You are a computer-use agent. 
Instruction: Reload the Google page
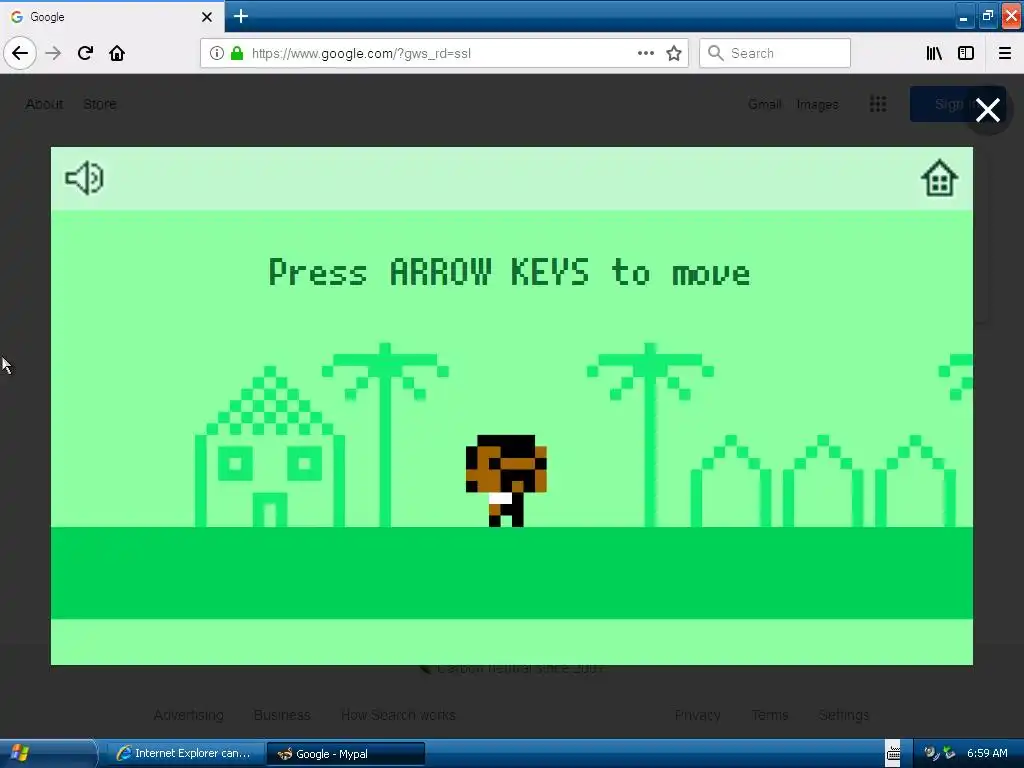[x=85, y=53]
